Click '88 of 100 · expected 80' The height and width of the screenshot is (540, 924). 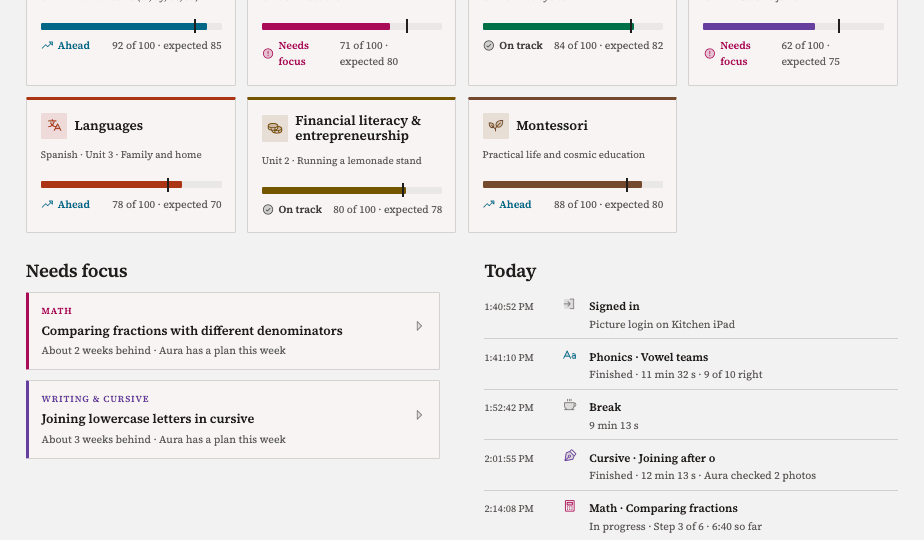coord(608,205)
